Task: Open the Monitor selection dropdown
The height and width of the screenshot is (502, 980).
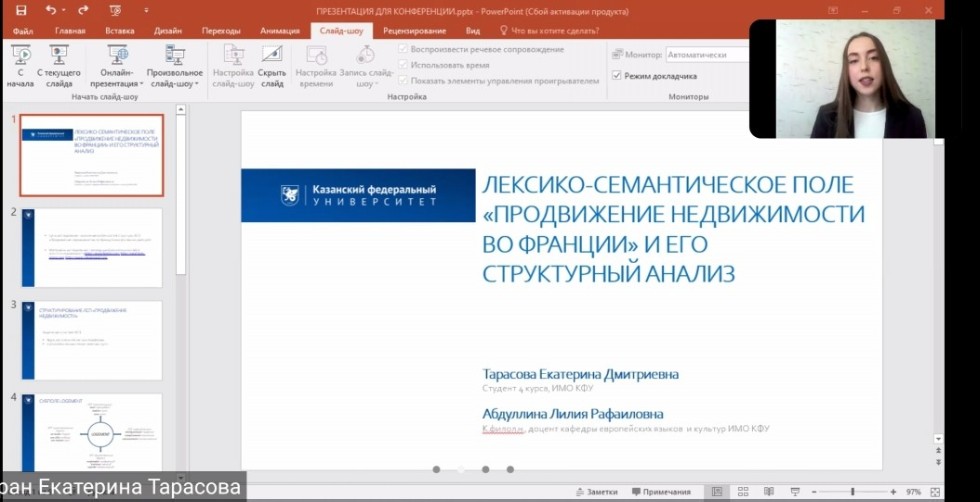Action: pos(708,55)
